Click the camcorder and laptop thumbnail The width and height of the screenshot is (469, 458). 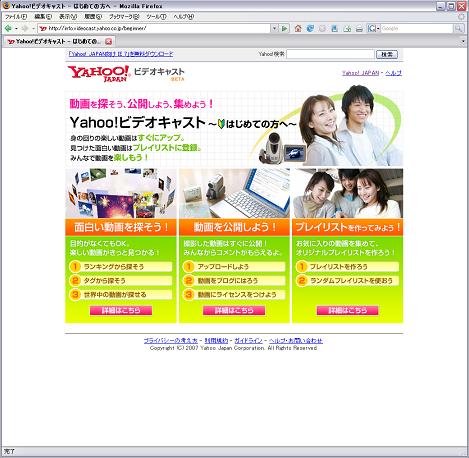[234, 193]
